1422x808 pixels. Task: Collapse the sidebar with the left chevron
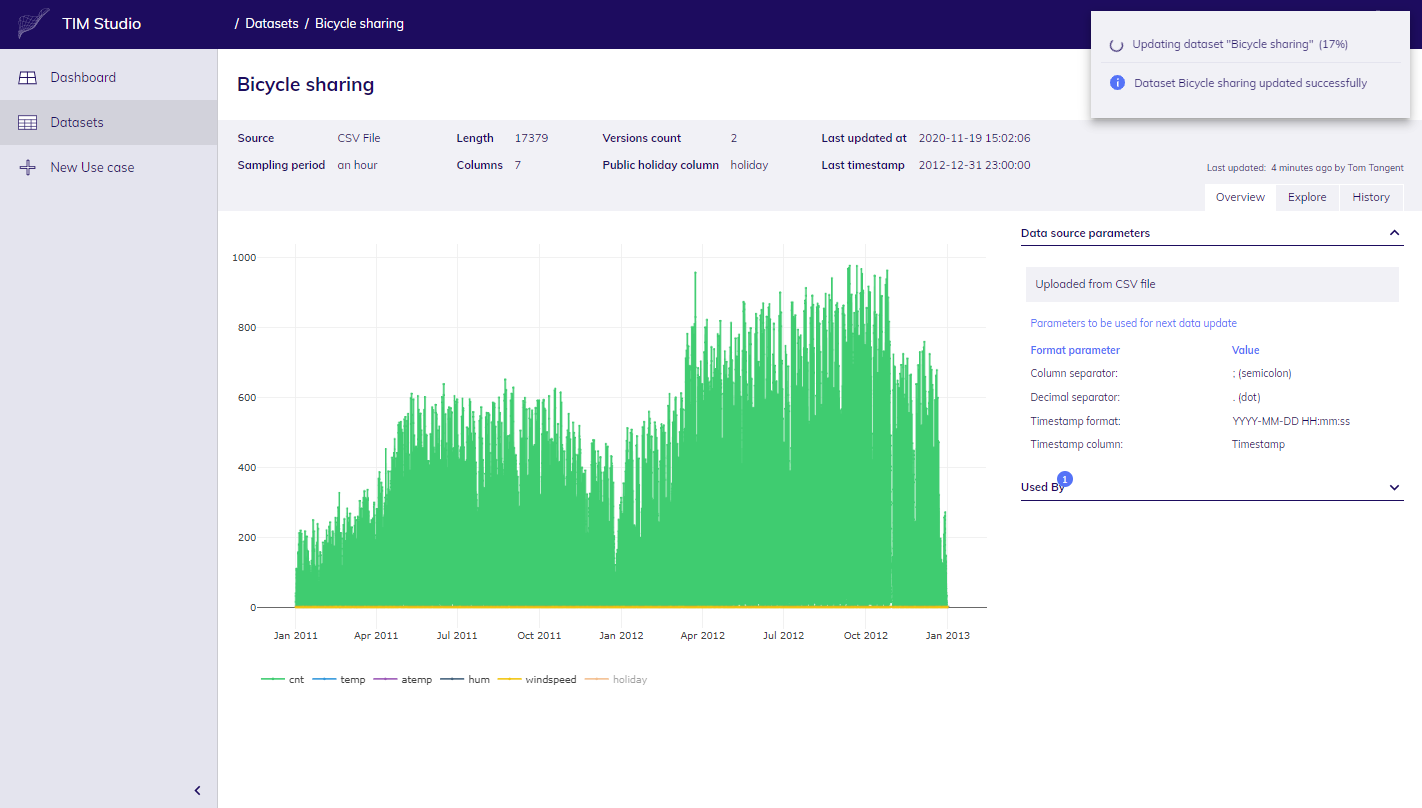pos(197,790)
